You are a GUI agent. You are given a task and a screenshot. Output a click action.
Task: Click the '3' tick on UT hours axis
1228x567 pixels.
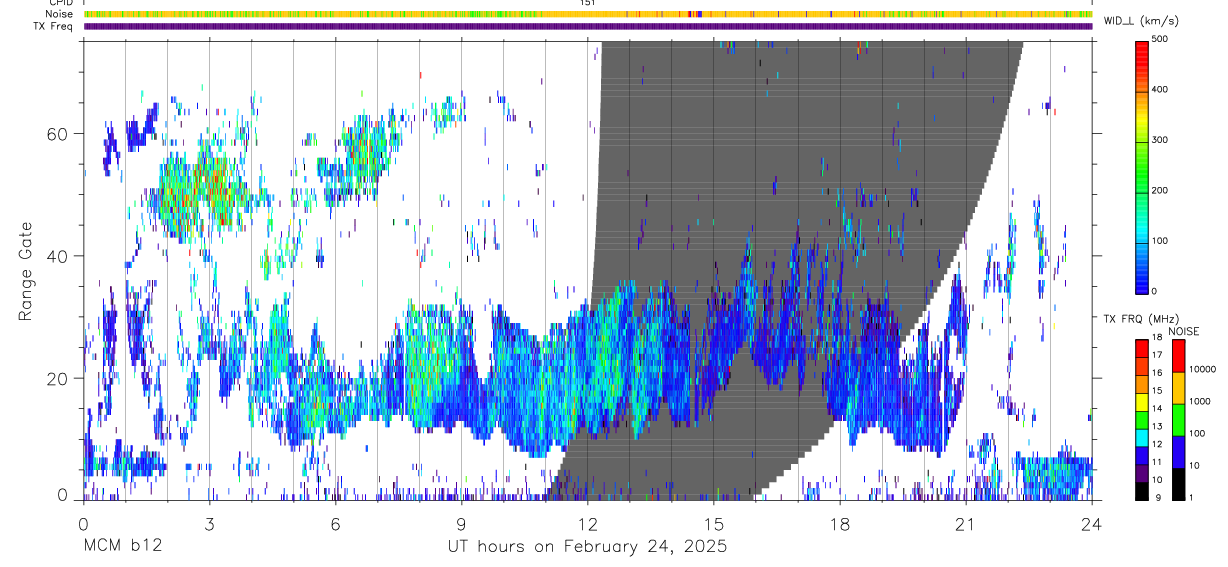[209, 523]
